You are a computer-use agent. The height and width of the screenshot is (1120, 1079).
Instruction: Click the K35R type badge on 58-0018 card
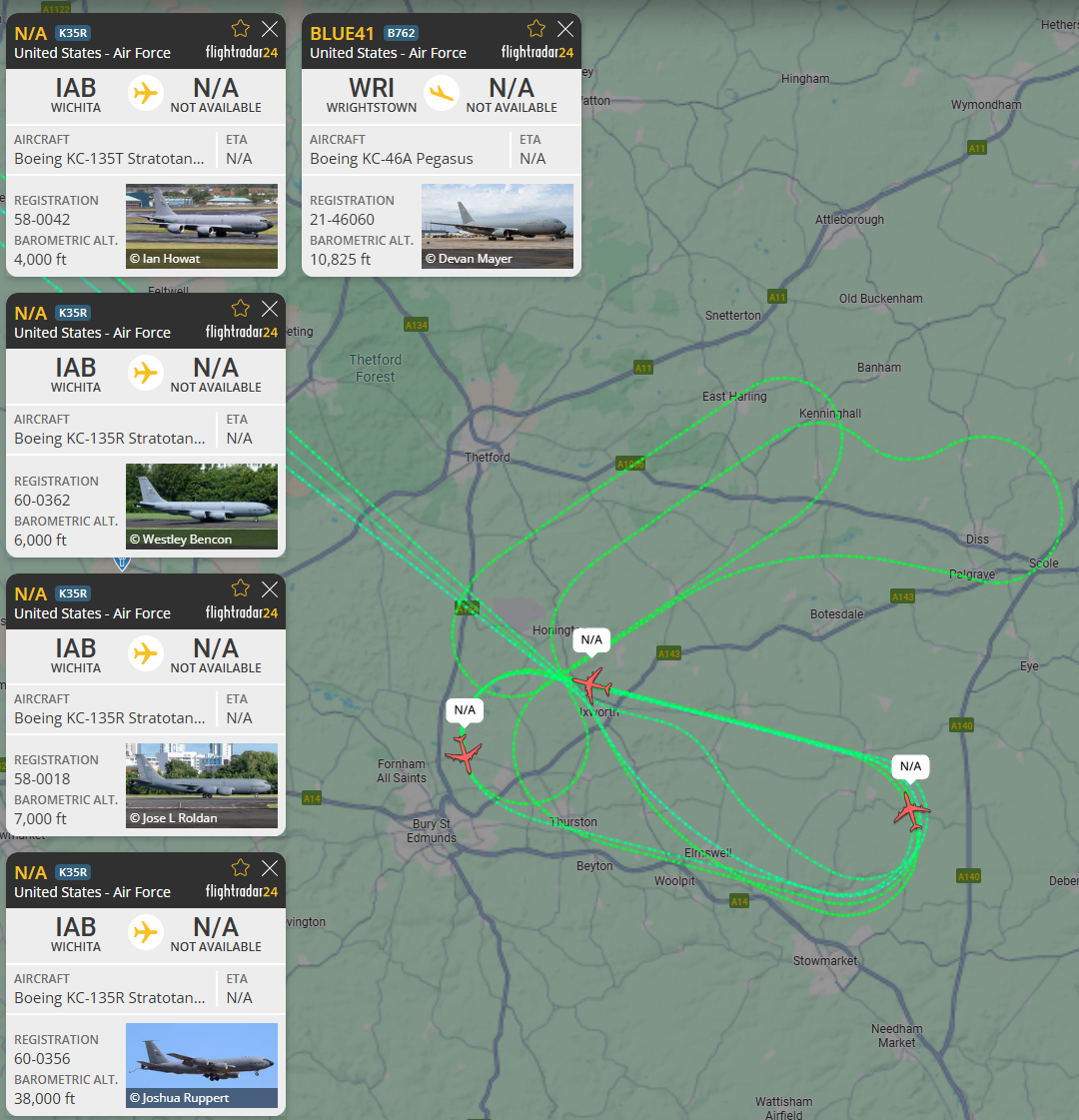point(73,593)
